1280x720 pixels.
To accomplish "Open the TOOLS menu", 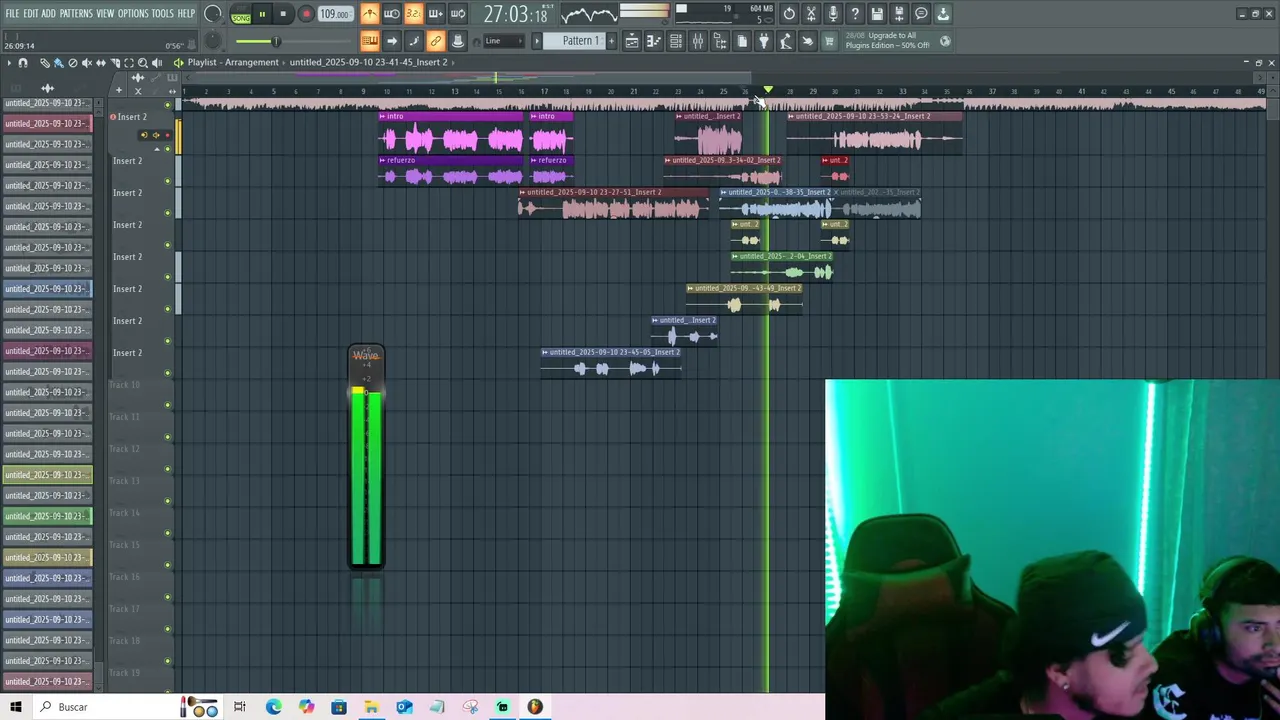I will point(163,13).
